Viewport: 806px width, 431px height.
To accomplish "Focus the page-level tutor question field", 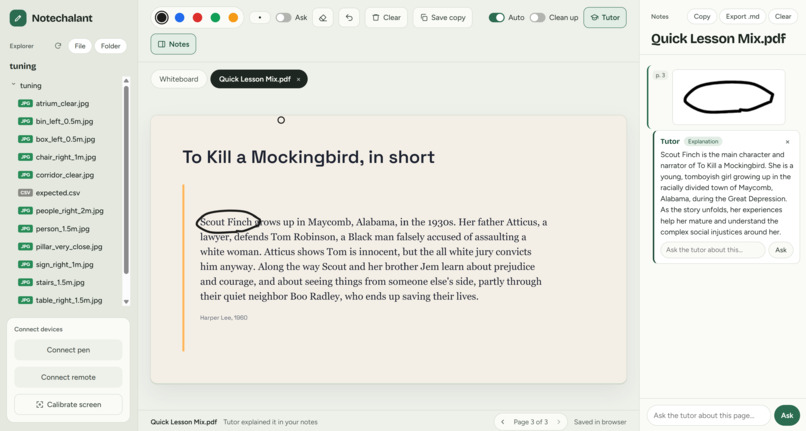I will 709,415.
